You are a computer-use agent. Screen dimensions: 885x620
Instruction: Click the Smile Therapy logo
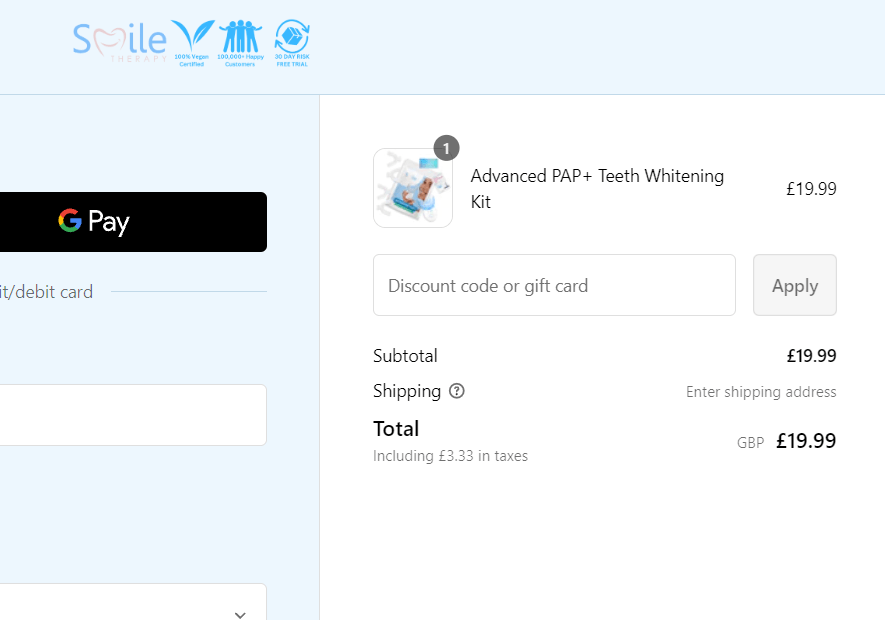coord(120,40)
